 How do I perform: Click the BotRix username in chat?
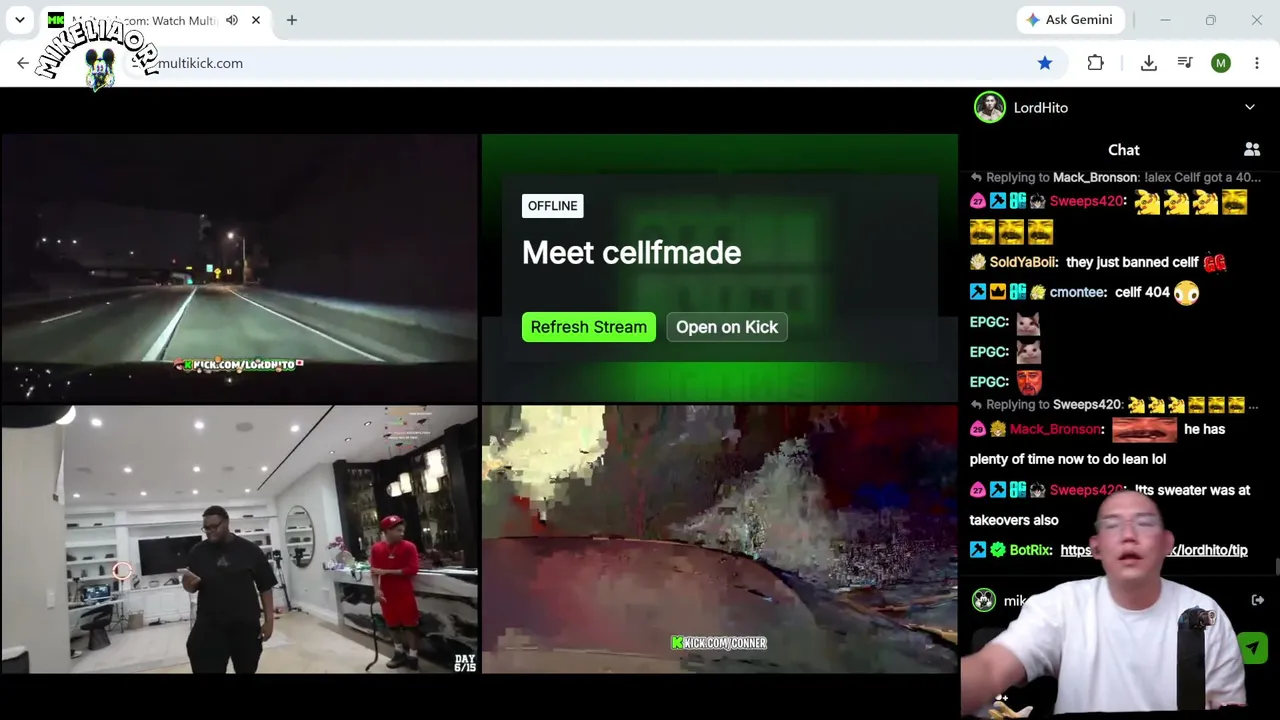coord(1031,550)
